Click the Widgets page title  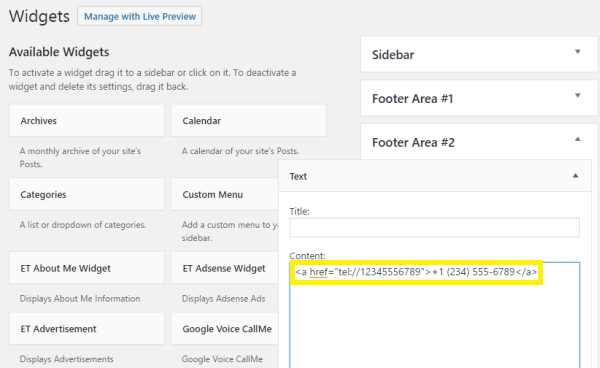[x=39, y=16]
